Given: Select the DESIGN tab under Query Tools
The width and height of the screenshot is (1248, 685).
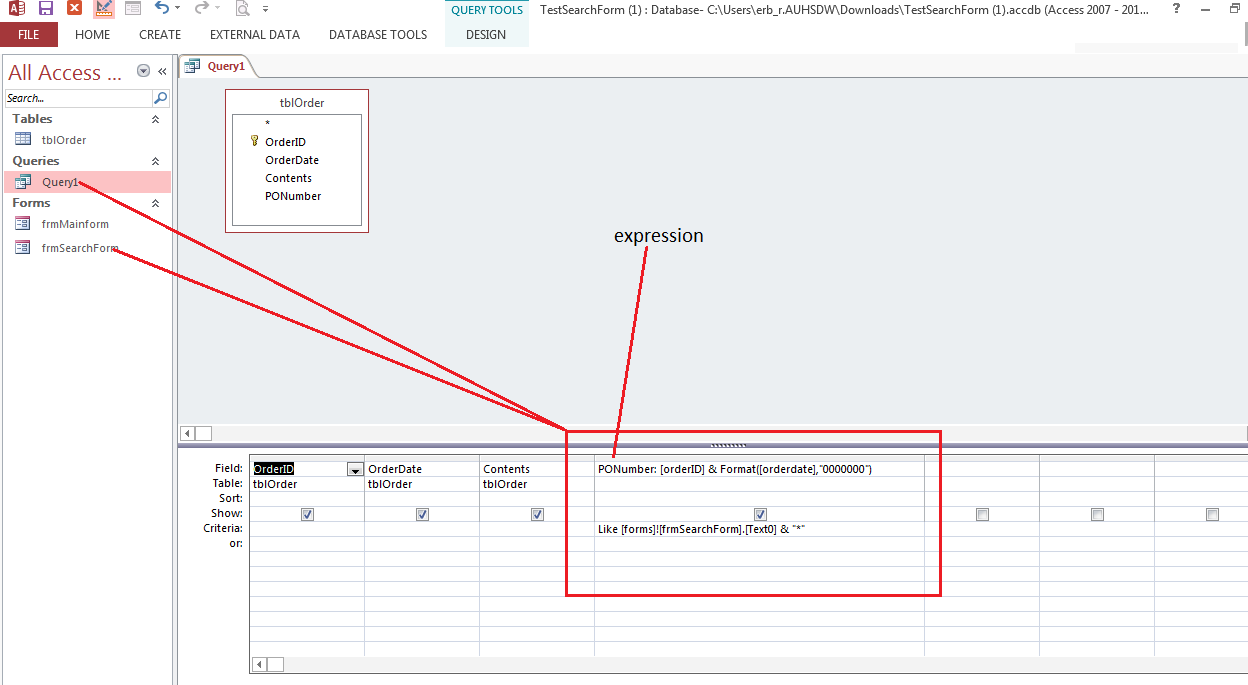Looking at the screenshot, I should (x=486, y=34).
